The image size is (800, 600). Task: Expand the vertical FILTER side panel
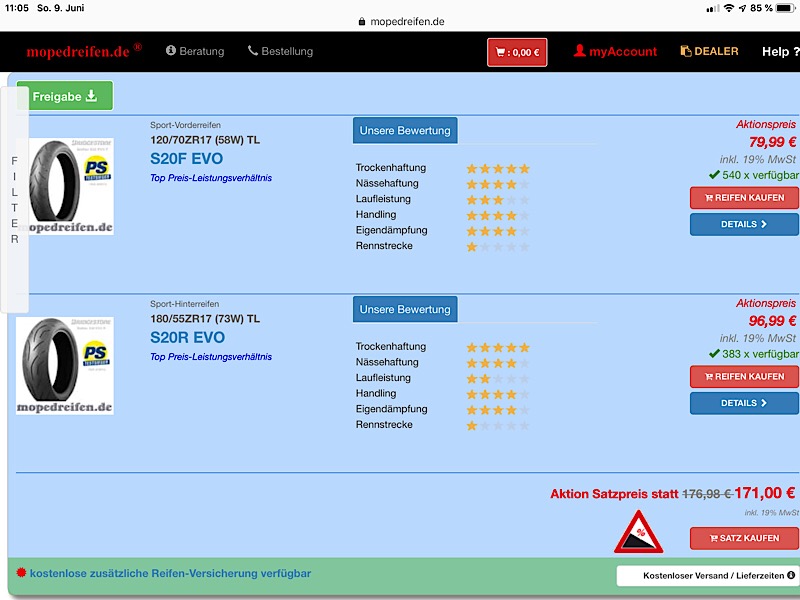pos(14,199)
